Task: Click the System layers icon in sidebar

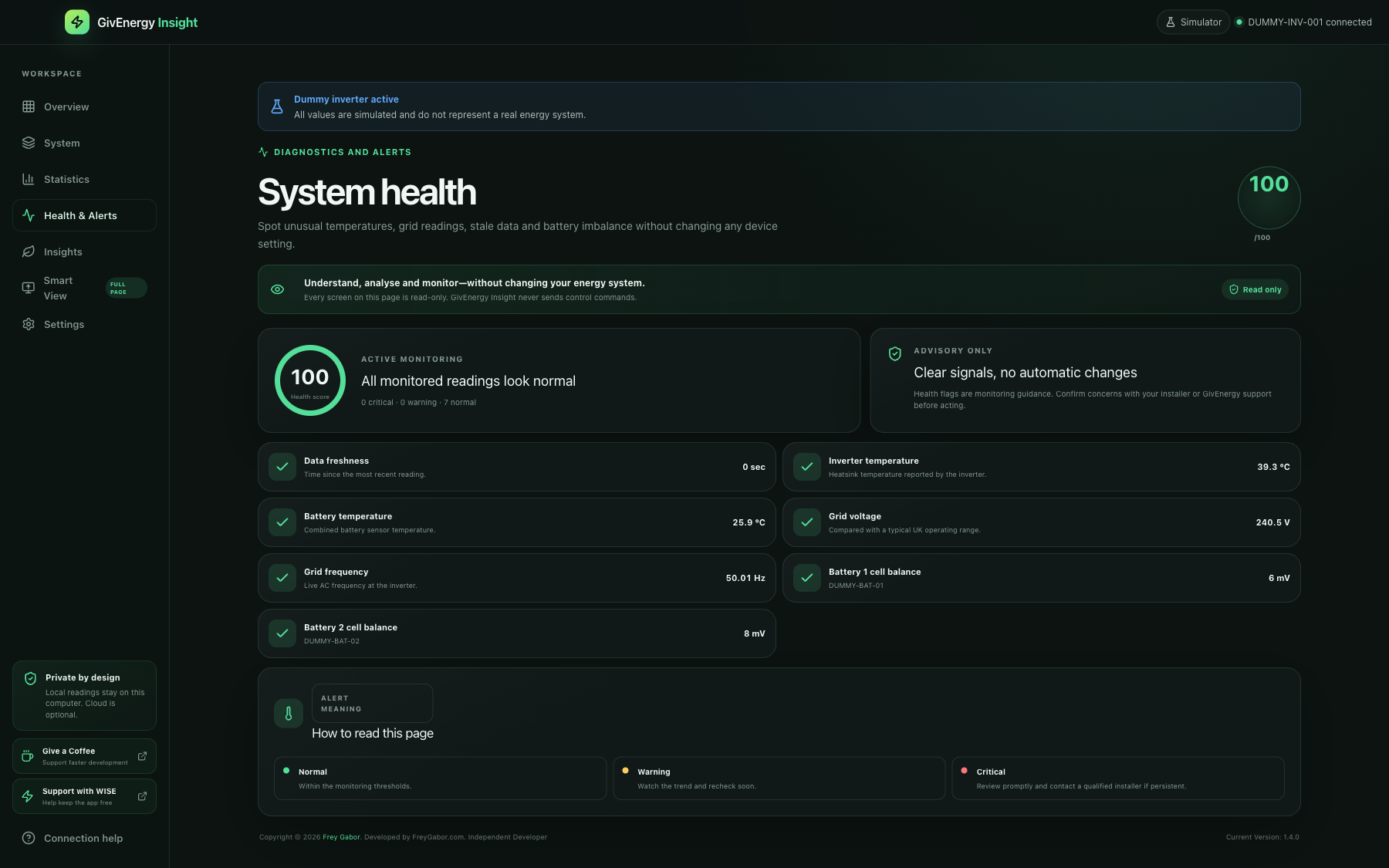Action: click(x=29, y=143)
